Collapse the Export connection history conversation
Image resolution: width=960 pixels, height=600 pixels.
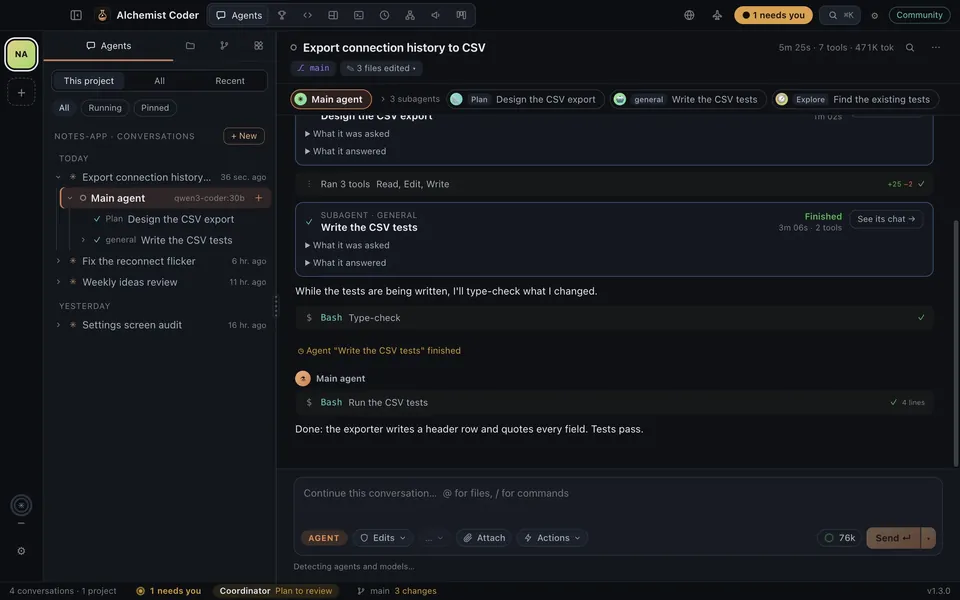[x=58, y=178]
